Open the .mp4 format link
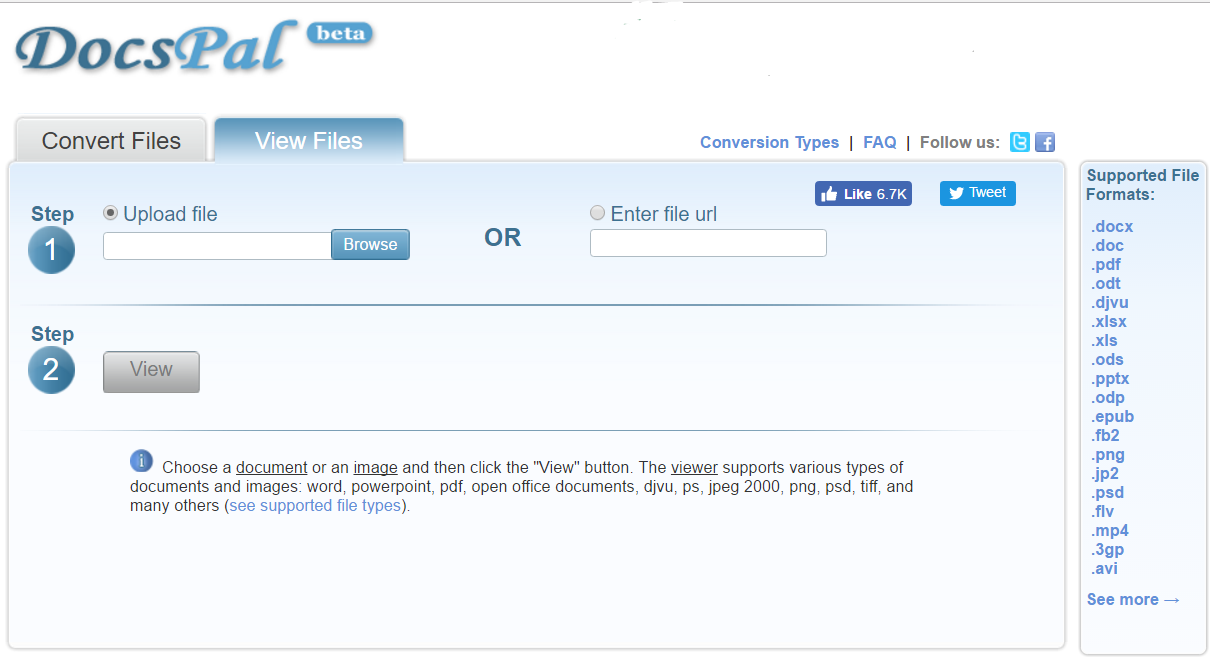 (x=1110, y=531)
